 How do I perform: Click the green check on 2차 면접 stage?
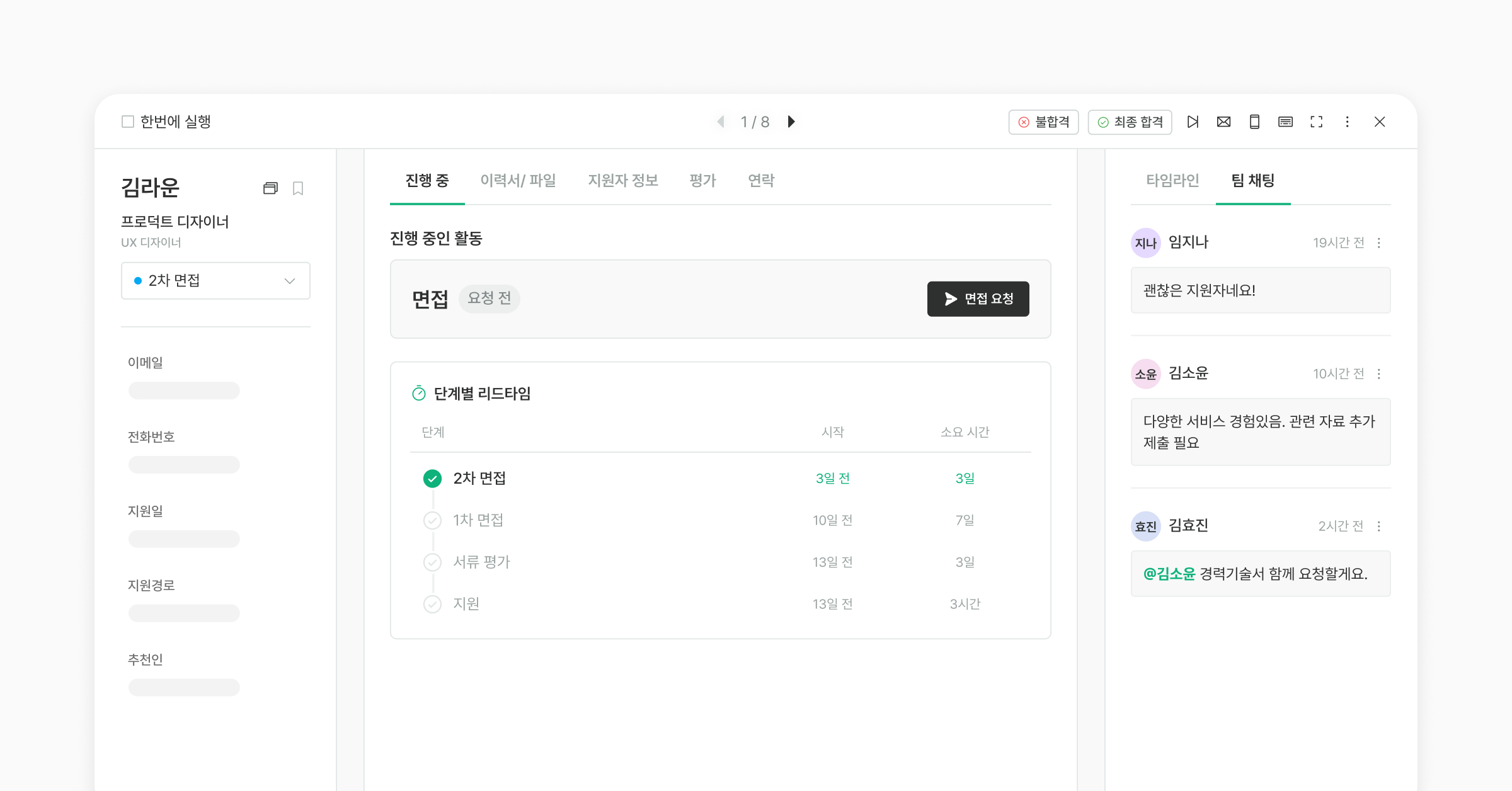[x=432, y=479]
